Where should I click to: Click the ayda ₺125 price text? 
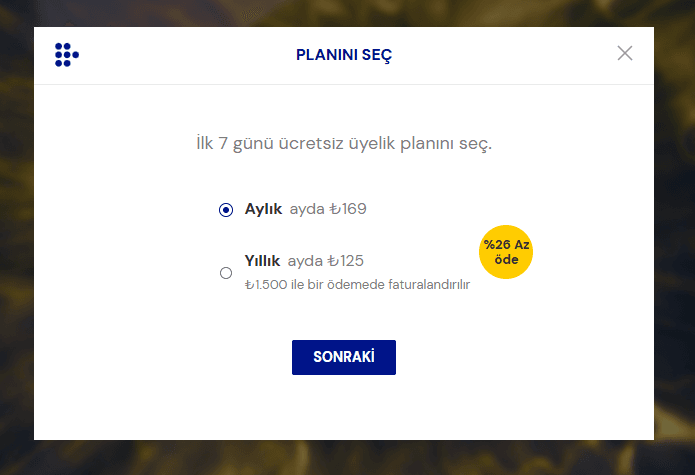[x=325, y=260]
